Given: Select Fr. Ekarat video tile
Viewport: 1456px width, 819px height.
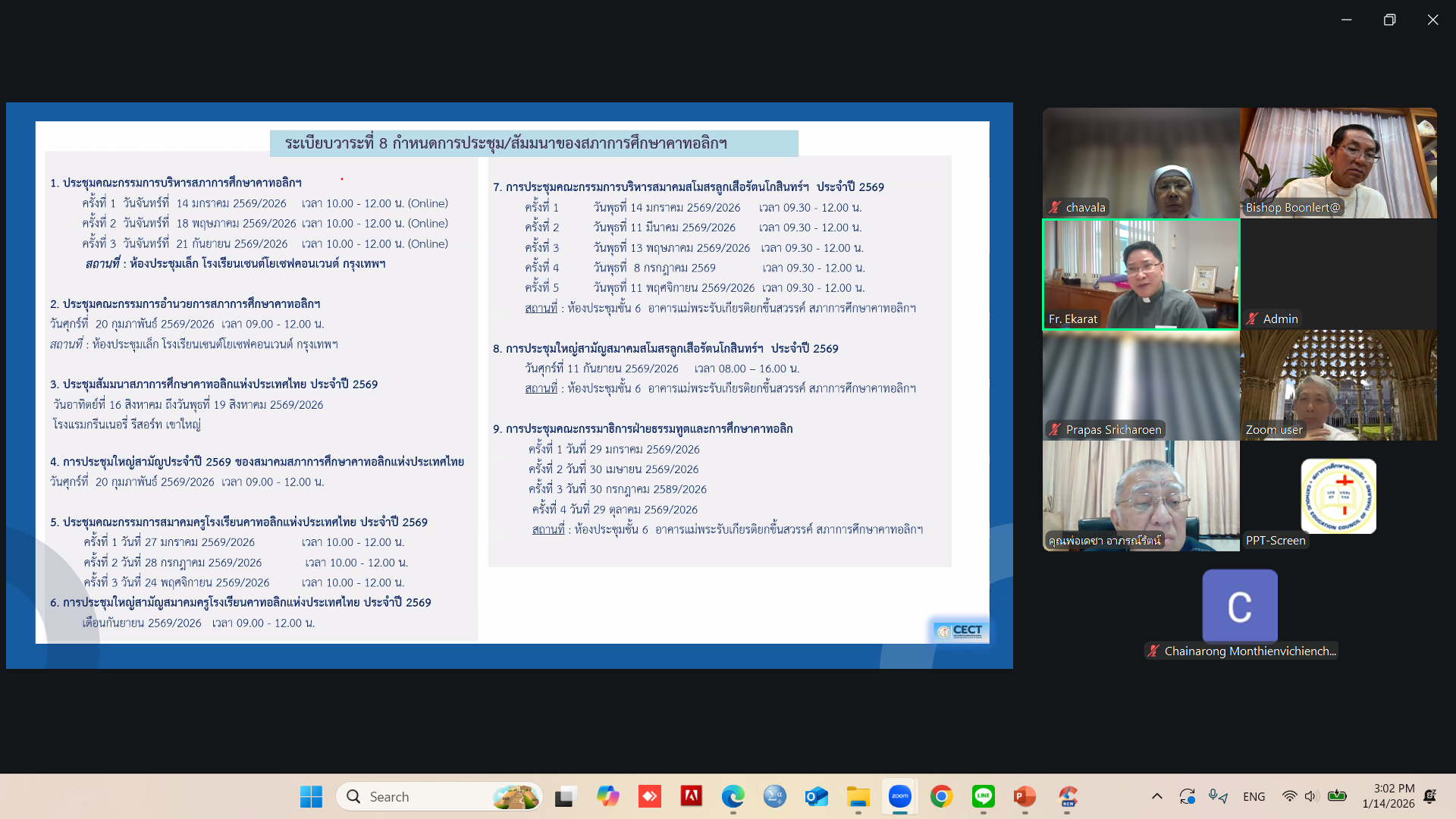Looking at the screenshot, I should [x=1141, y=274].
